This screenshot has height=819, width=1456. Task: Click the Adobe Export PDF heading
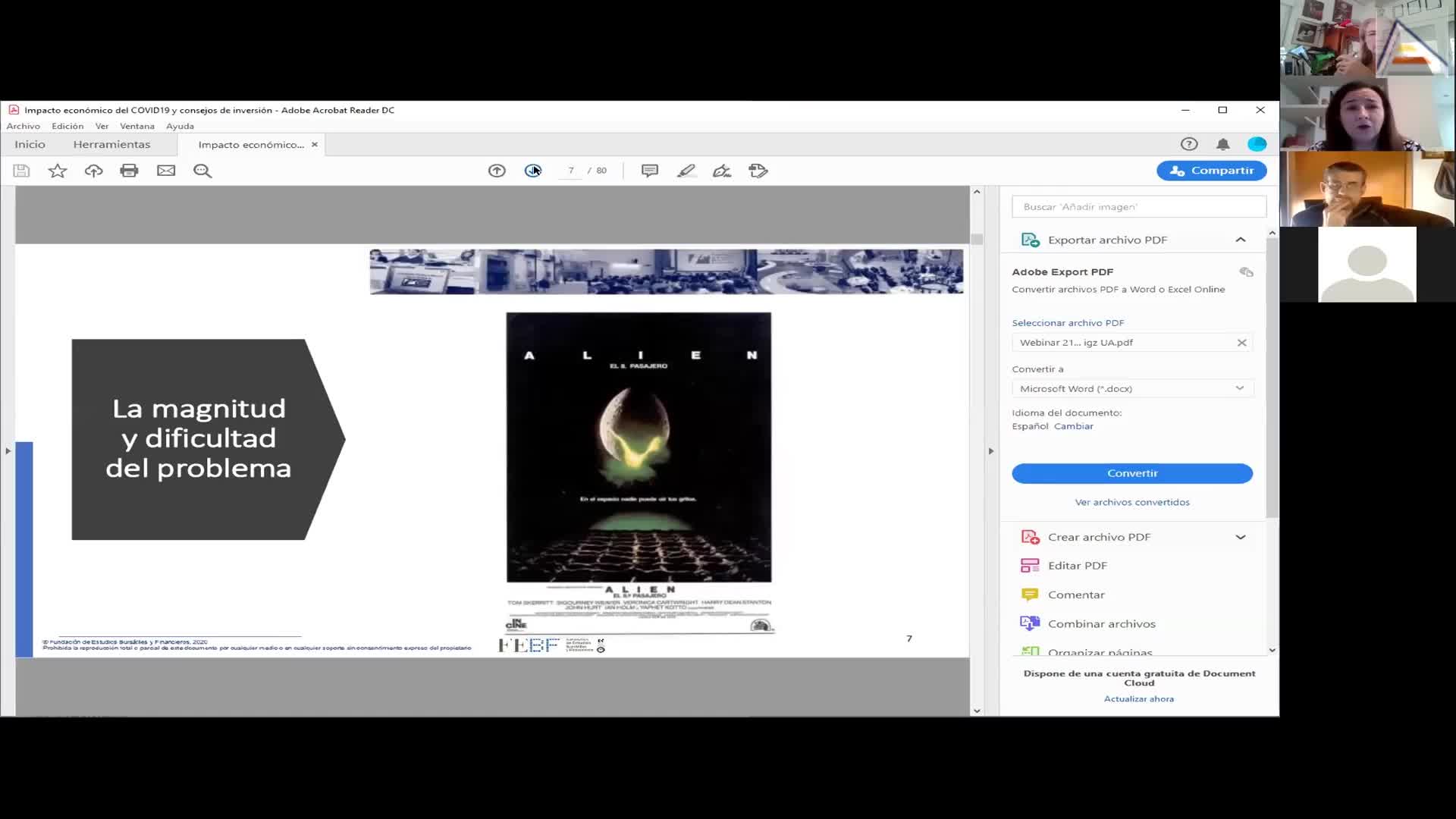[1062, 271]
